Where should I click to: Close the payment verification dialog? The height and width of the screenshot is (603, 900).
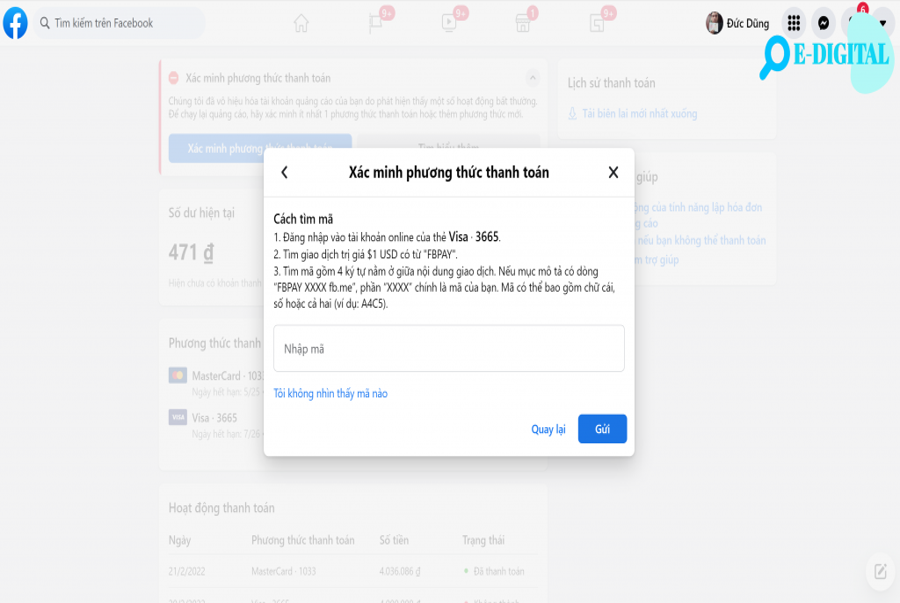point(613,172)
